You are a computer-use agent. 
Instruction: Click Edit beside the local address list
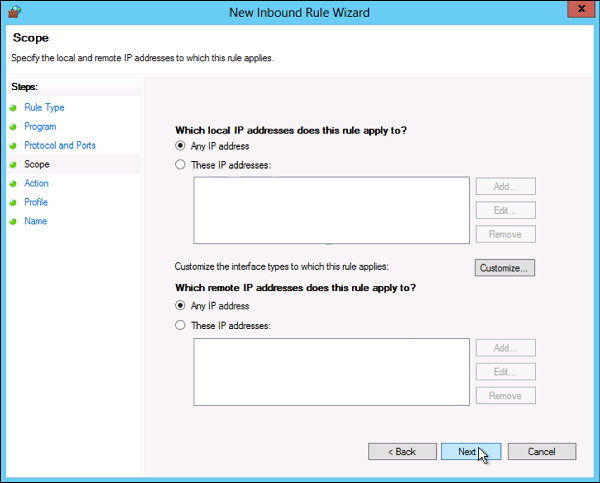coord(505,210)
